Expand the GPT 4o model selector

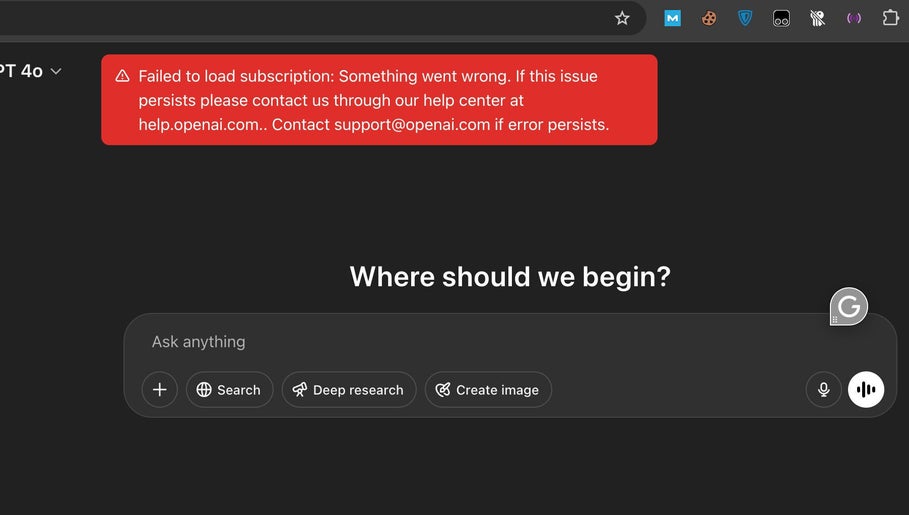30,71
